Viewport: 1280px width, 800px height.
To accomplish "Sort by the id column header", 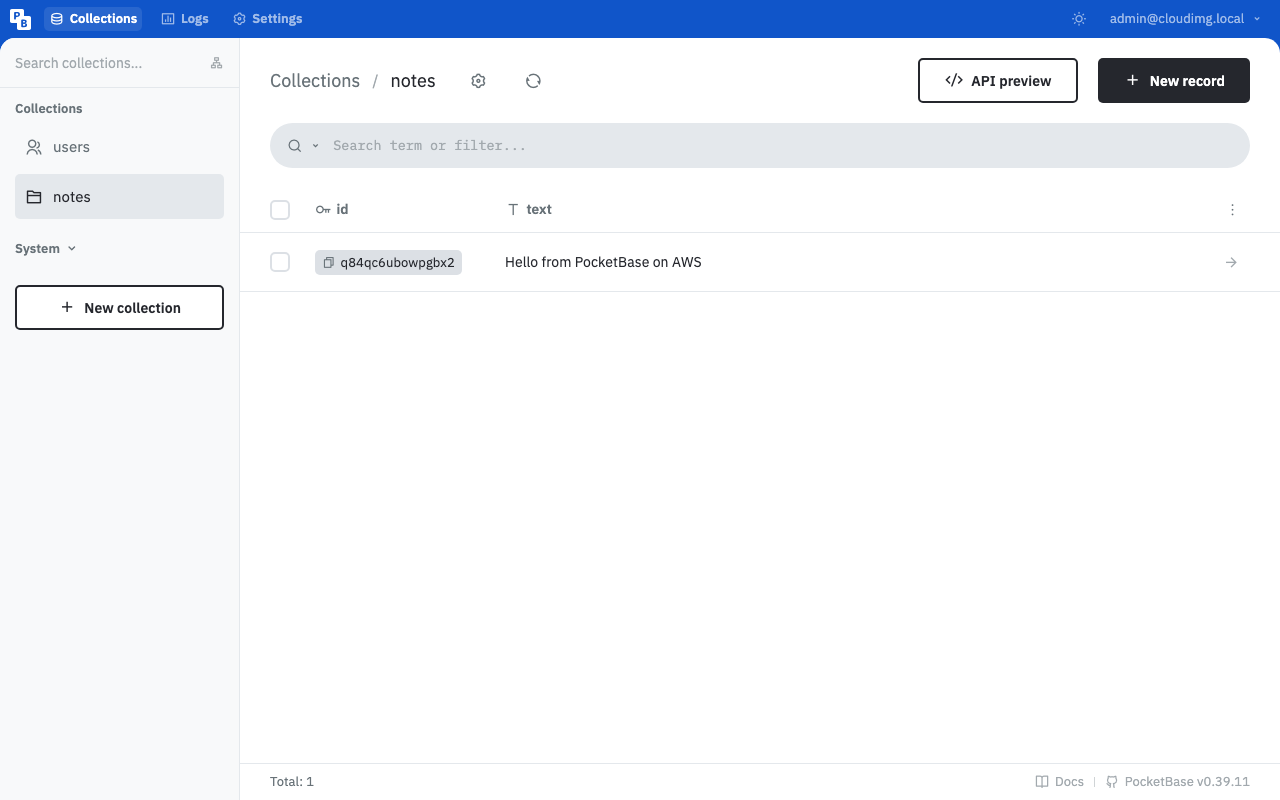I will pos(332,210).
